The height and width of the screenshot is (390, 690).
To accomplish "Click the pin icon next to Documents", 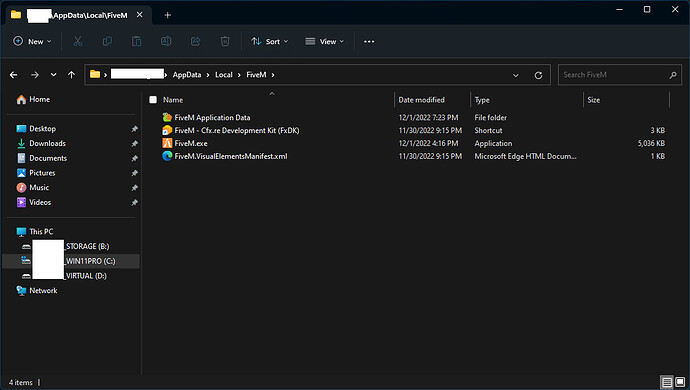I will click(135, 158).
